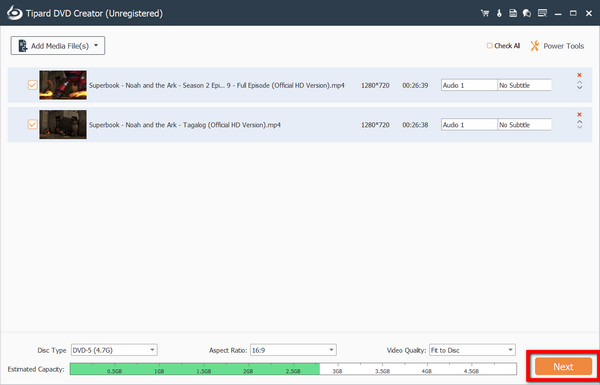Image resolution: width=600 pixels, height=385 pixels.
Task: Click the Tipard DVD Creator logo icon
Action: (x=15, y=13)
